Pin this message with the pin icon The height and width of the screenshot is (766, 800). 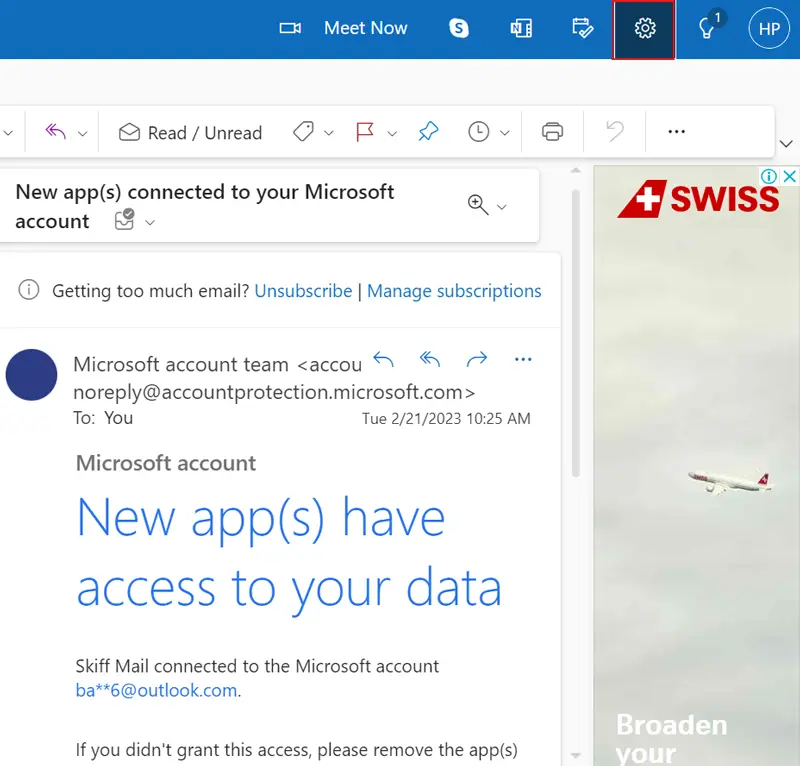pos(428,132)
